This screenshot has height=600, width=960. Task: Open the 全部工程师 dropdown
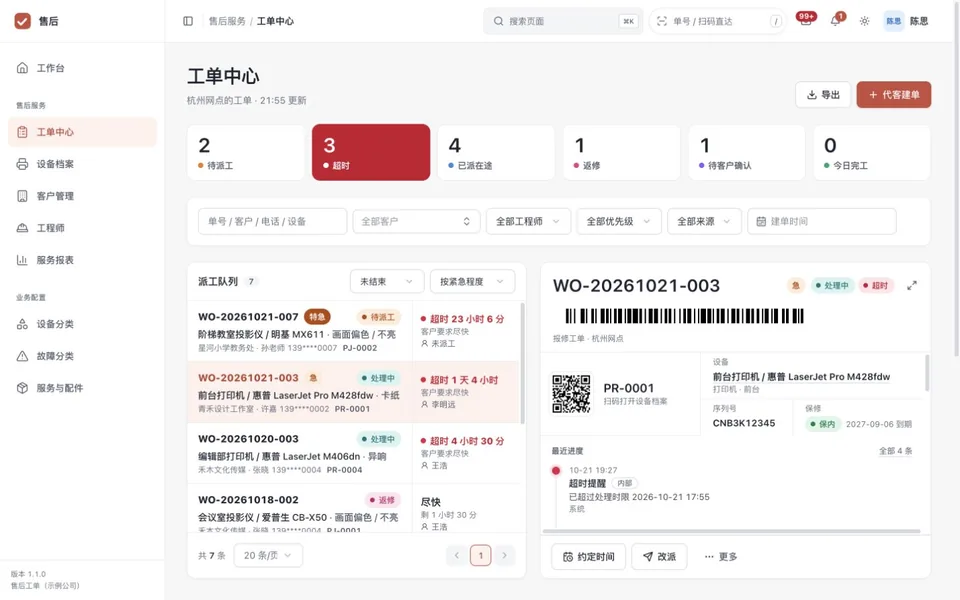click(528, 221)
